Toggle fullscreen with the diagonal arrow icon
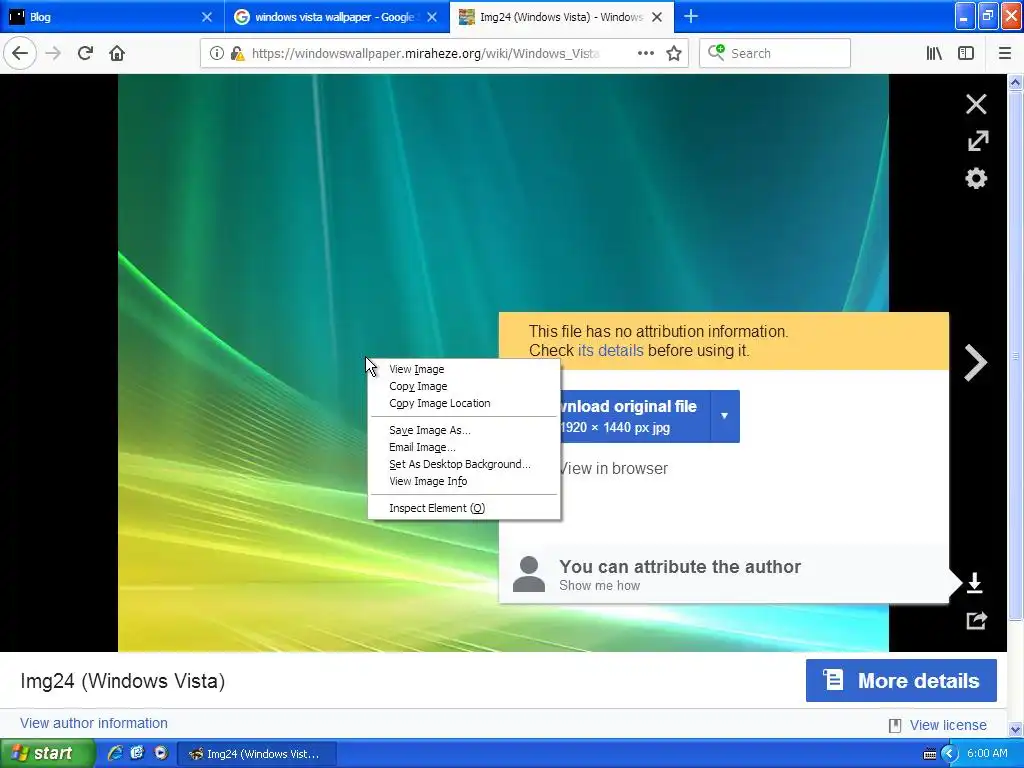 click(978, 140)
